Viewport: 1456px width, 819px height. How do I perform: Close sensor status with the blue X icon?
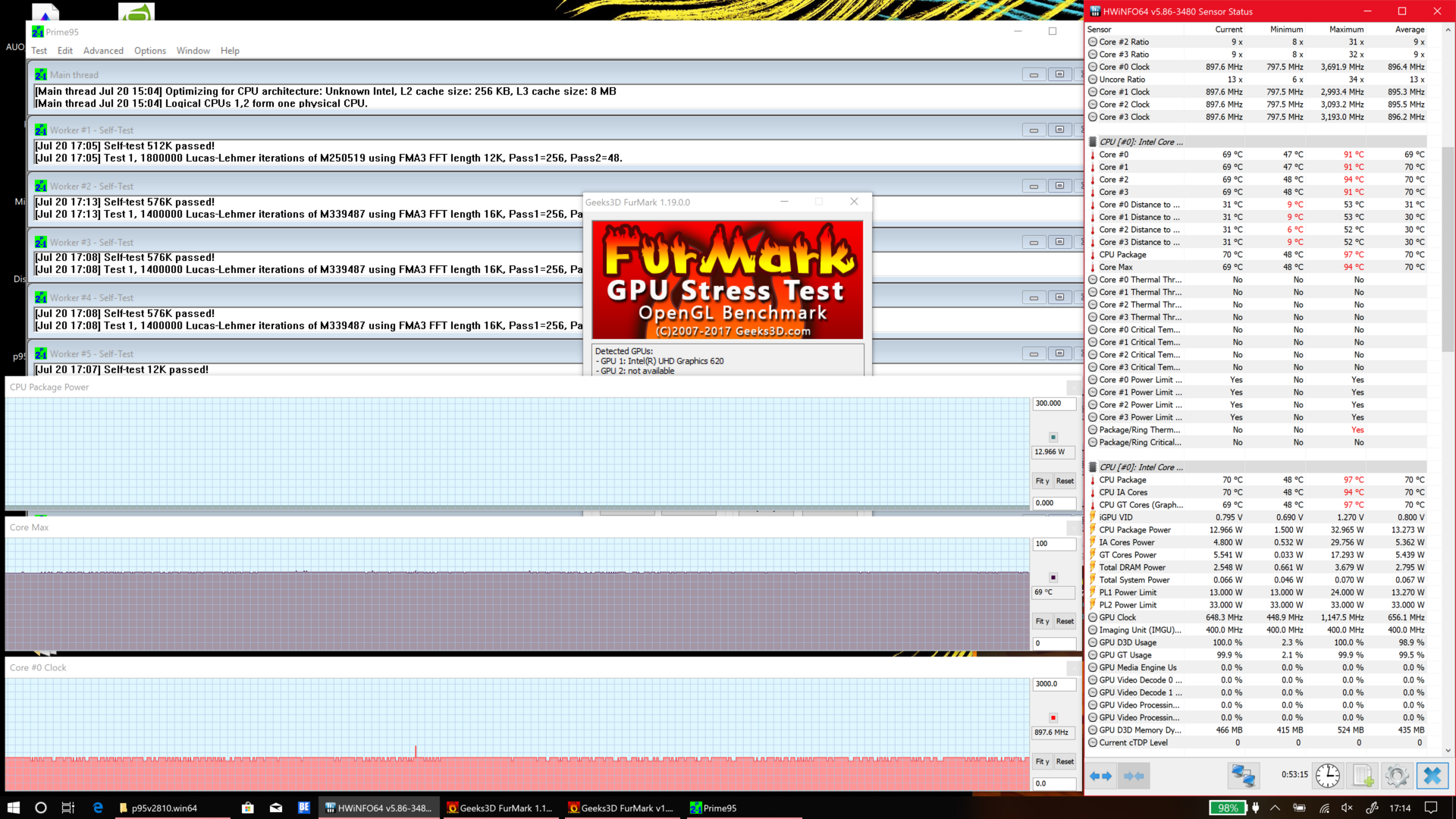pyautogui.click(x=1432, y=776)
